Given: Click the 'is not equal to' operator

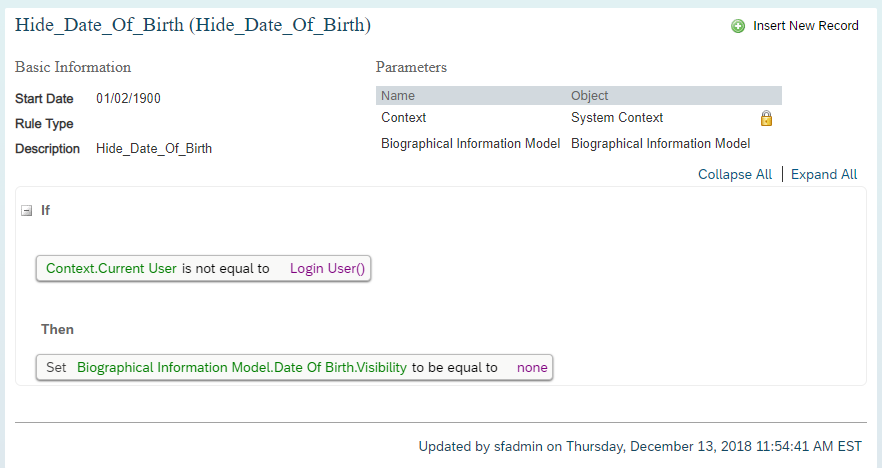Looking at the screenshot, I should (226, 269).
